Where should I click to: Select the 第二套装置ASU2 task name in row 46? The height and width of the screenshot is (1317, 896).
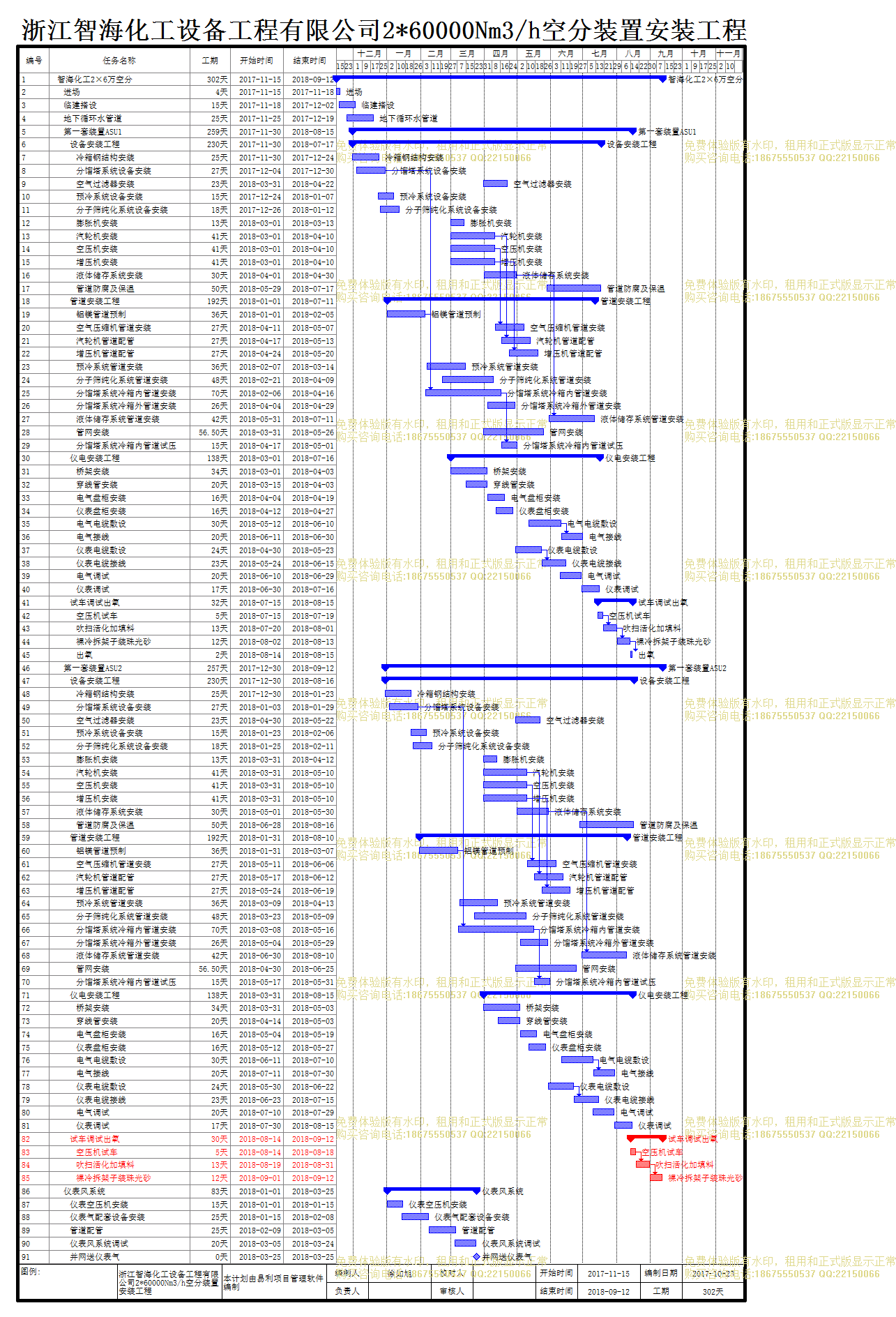tap(93, 668)
